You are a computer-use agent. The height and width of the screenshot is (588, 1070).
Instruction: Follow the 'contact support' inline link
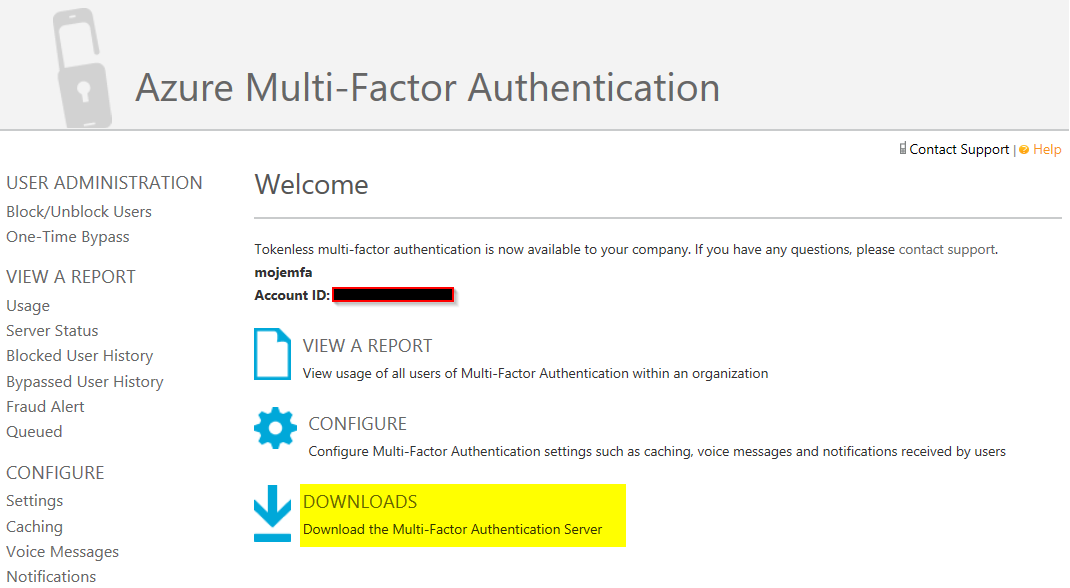coord(946,250)
